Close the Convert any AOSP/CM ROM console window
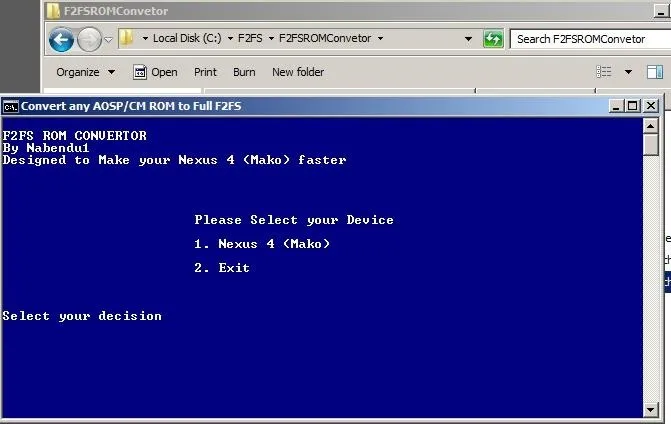671x424 pixels. click(x=650, y=106)
